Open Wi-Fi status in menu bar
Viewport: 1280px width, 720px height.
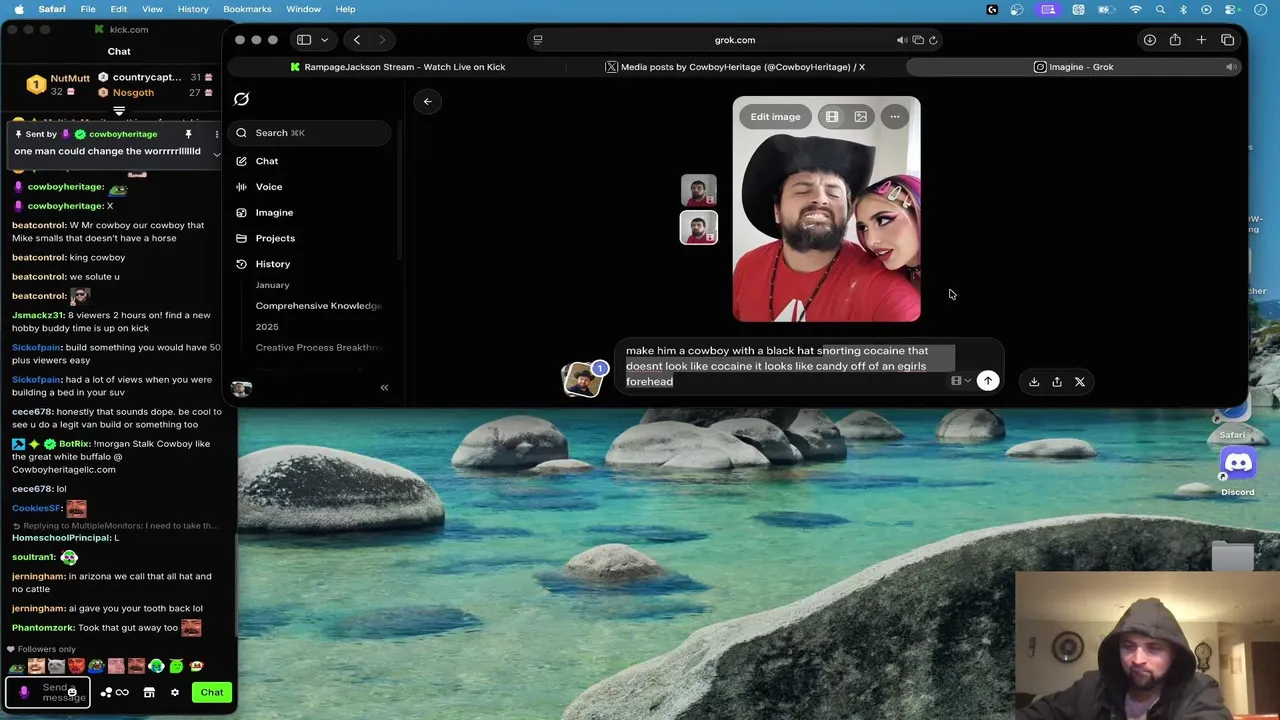[1136, 9]
